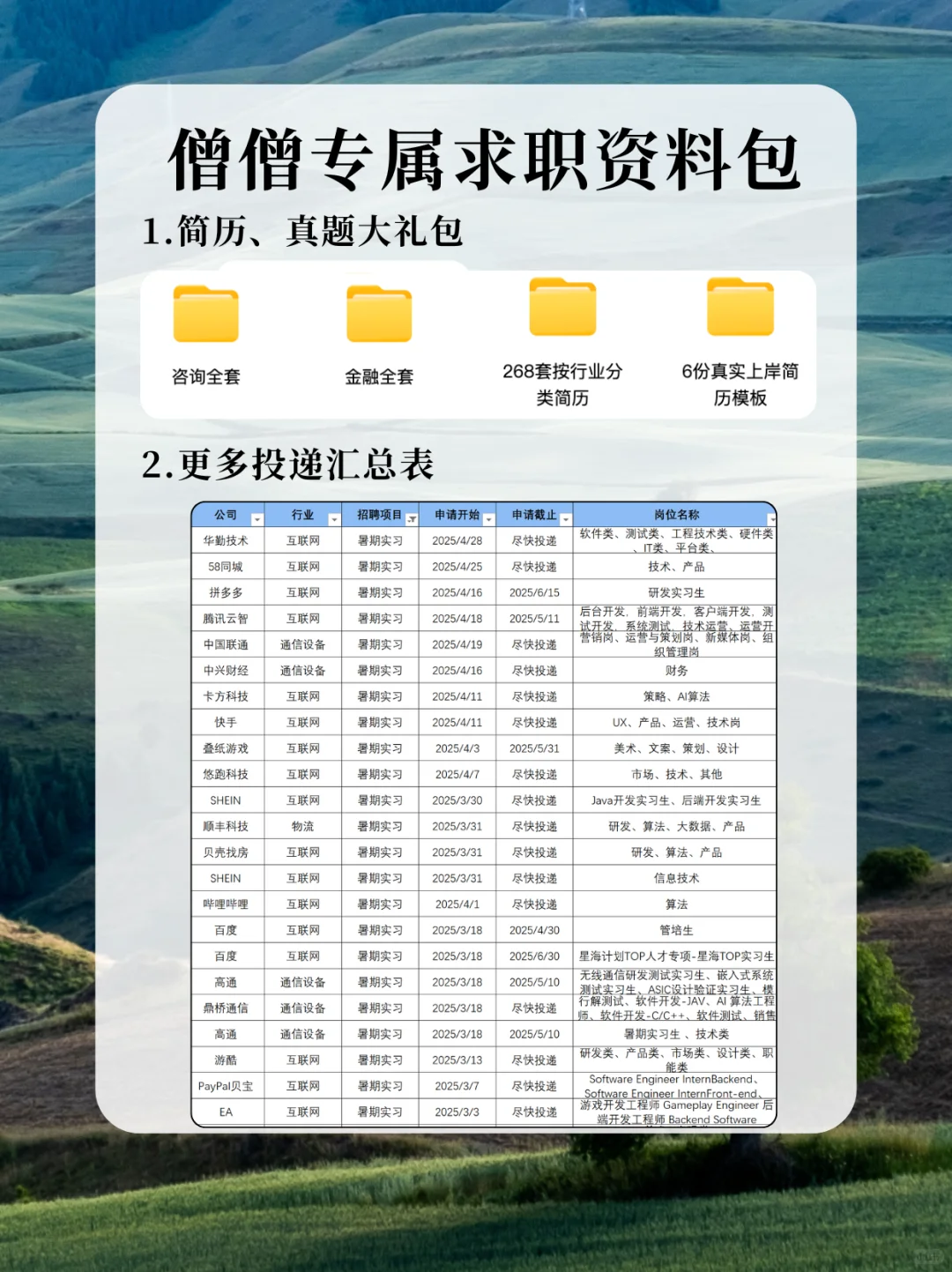Click the 星海计划TOP人才专项 position cell

[x=676, y=956]
